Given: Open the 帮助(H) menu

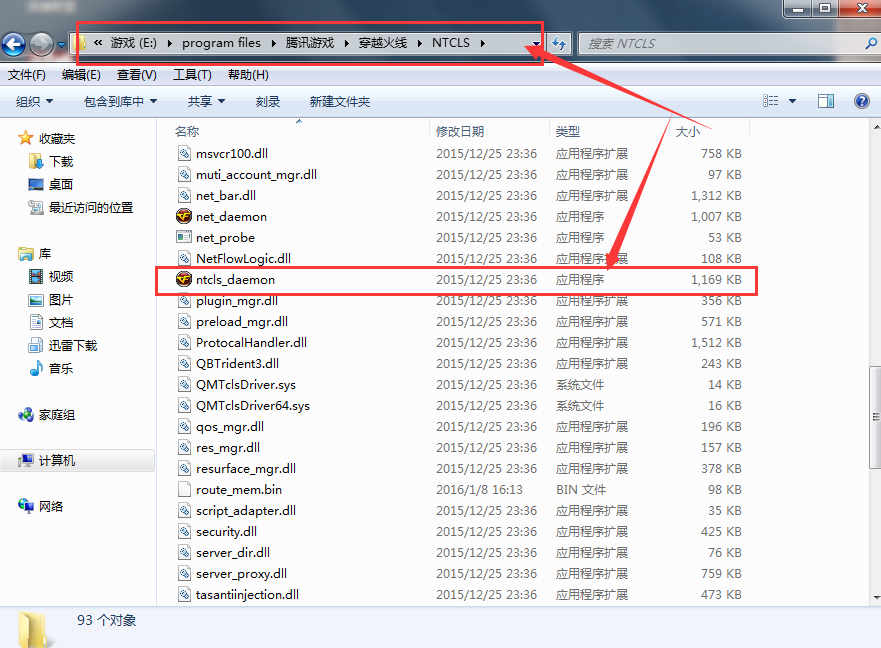Looking at the screenshot, I should (248, 75).
